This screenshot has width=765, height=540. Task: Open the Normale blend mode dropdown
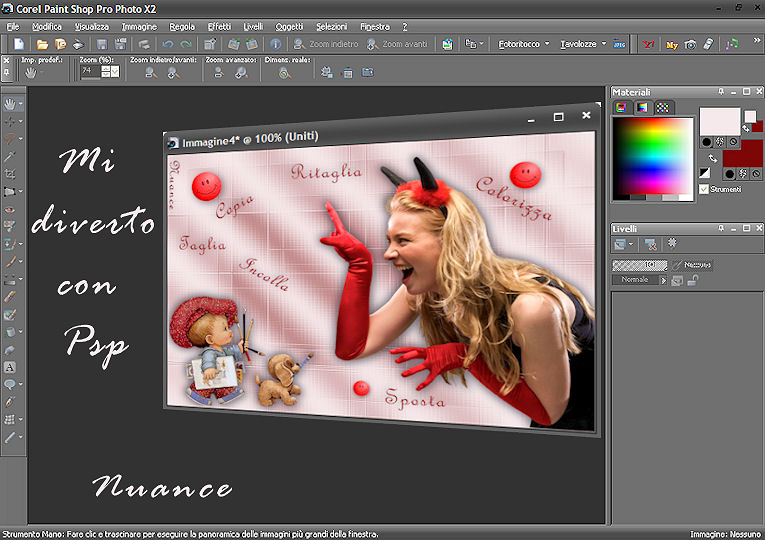636,280
